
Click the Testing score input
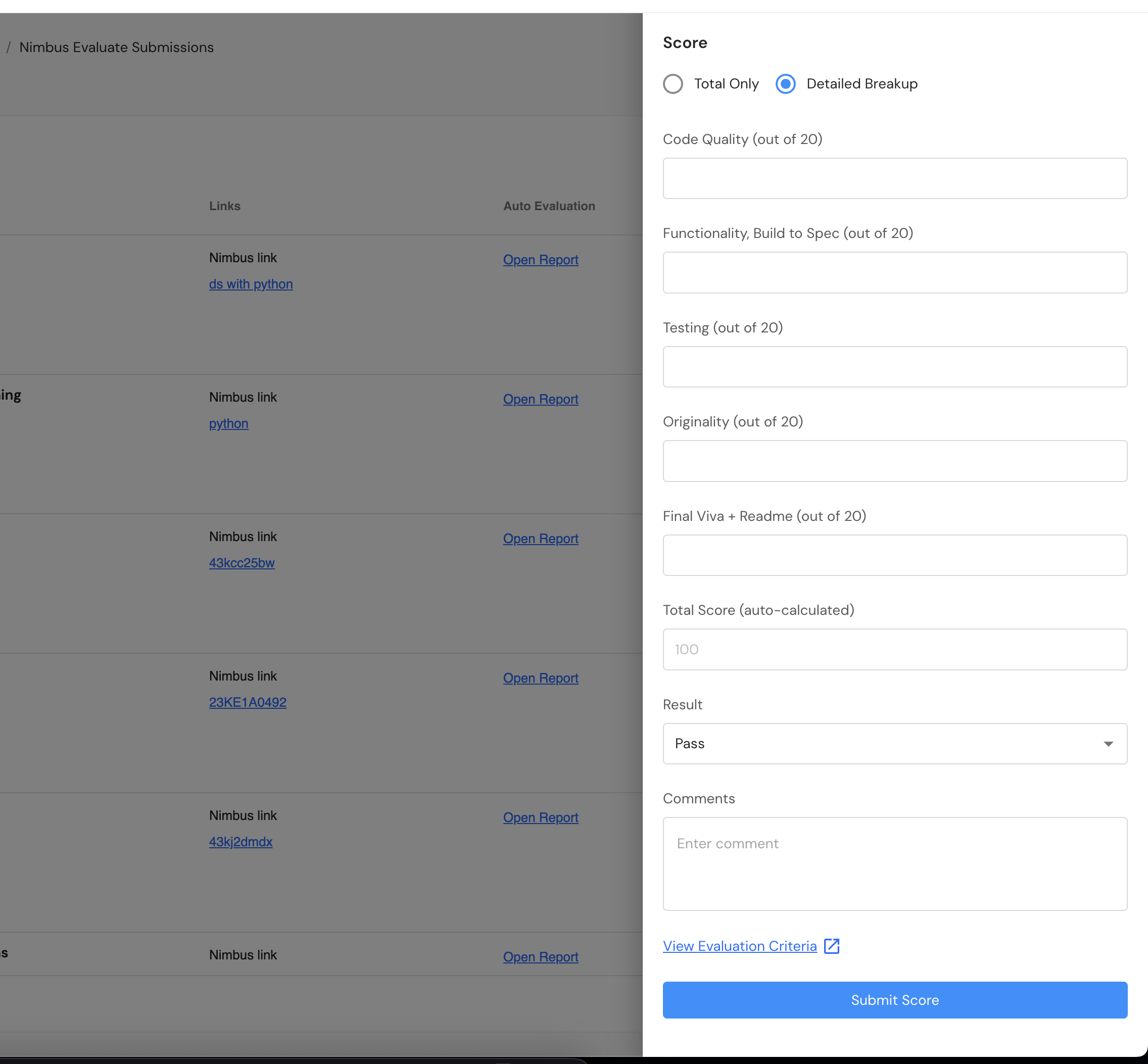click(895, 367)
